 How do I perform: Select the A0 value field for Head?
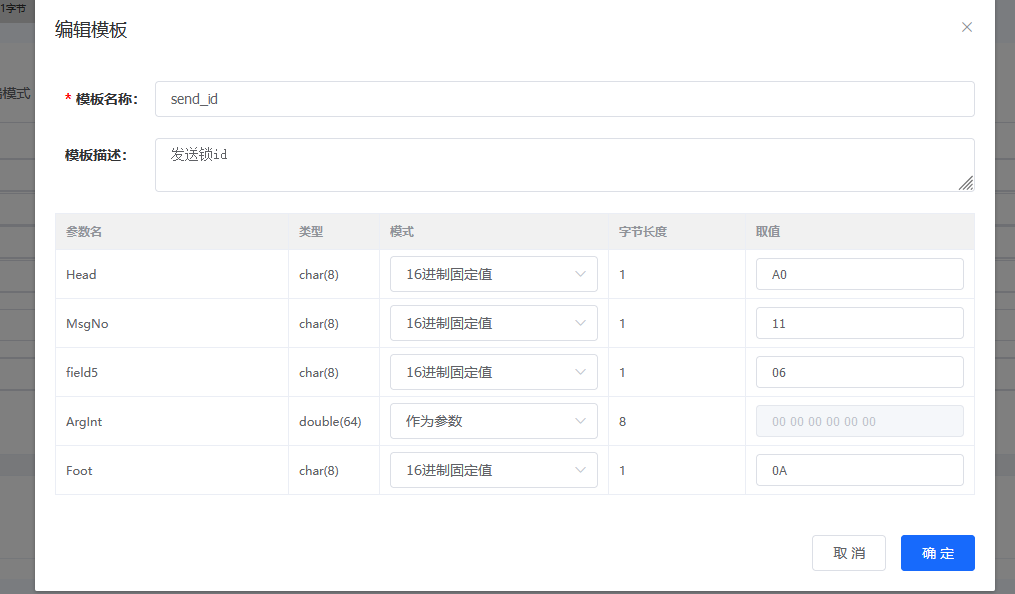pos(859,274)
